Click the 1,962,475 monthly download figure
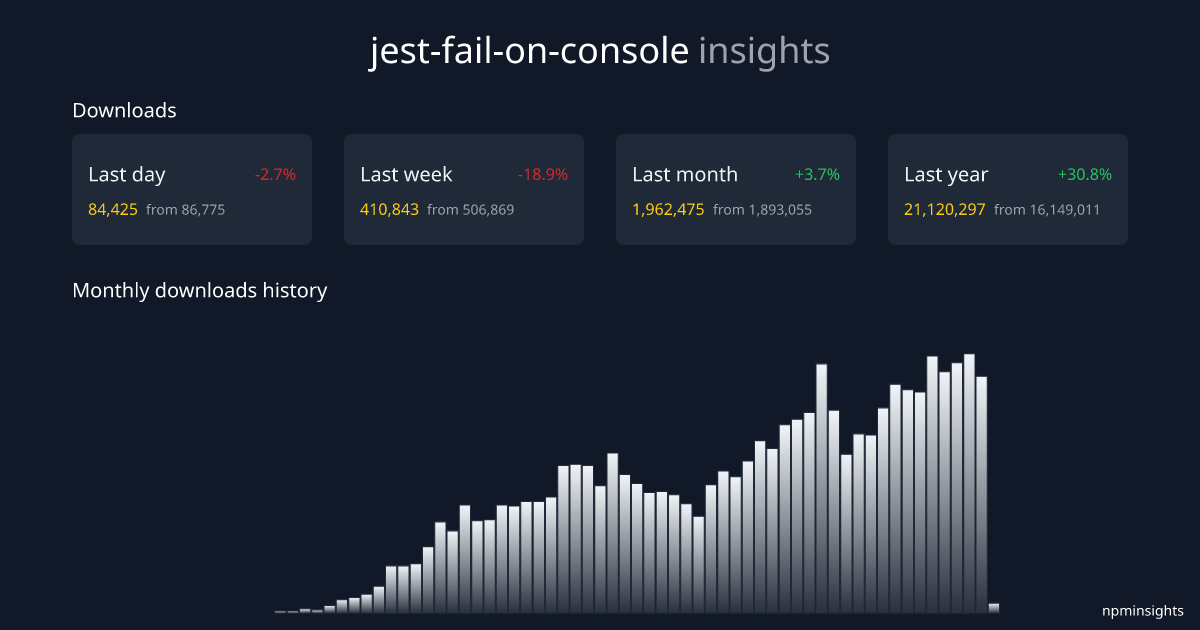 [x=668, y=210]
